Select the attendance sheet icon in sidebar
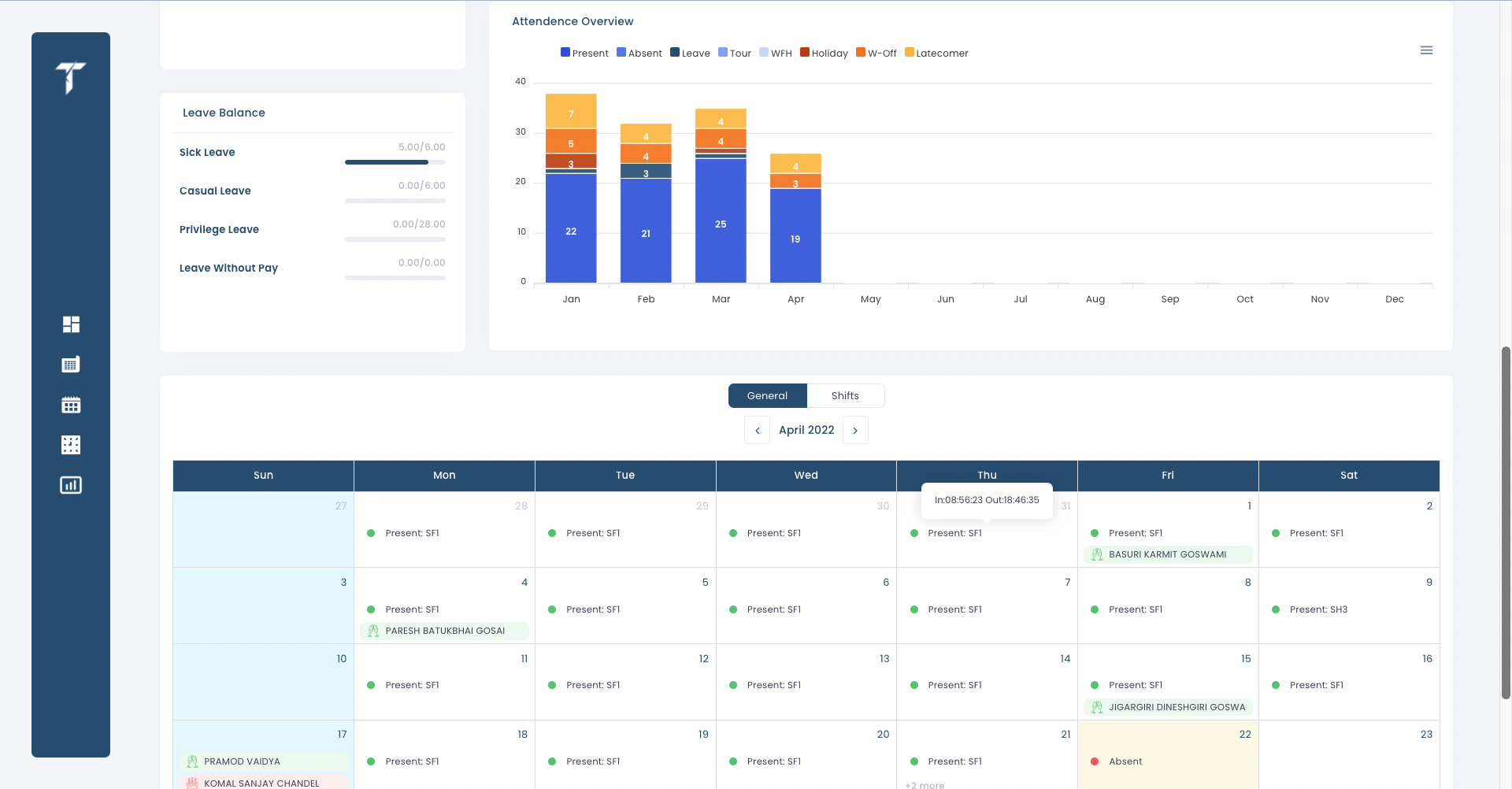Screen dimensions: 1512x789 point(71,364)
